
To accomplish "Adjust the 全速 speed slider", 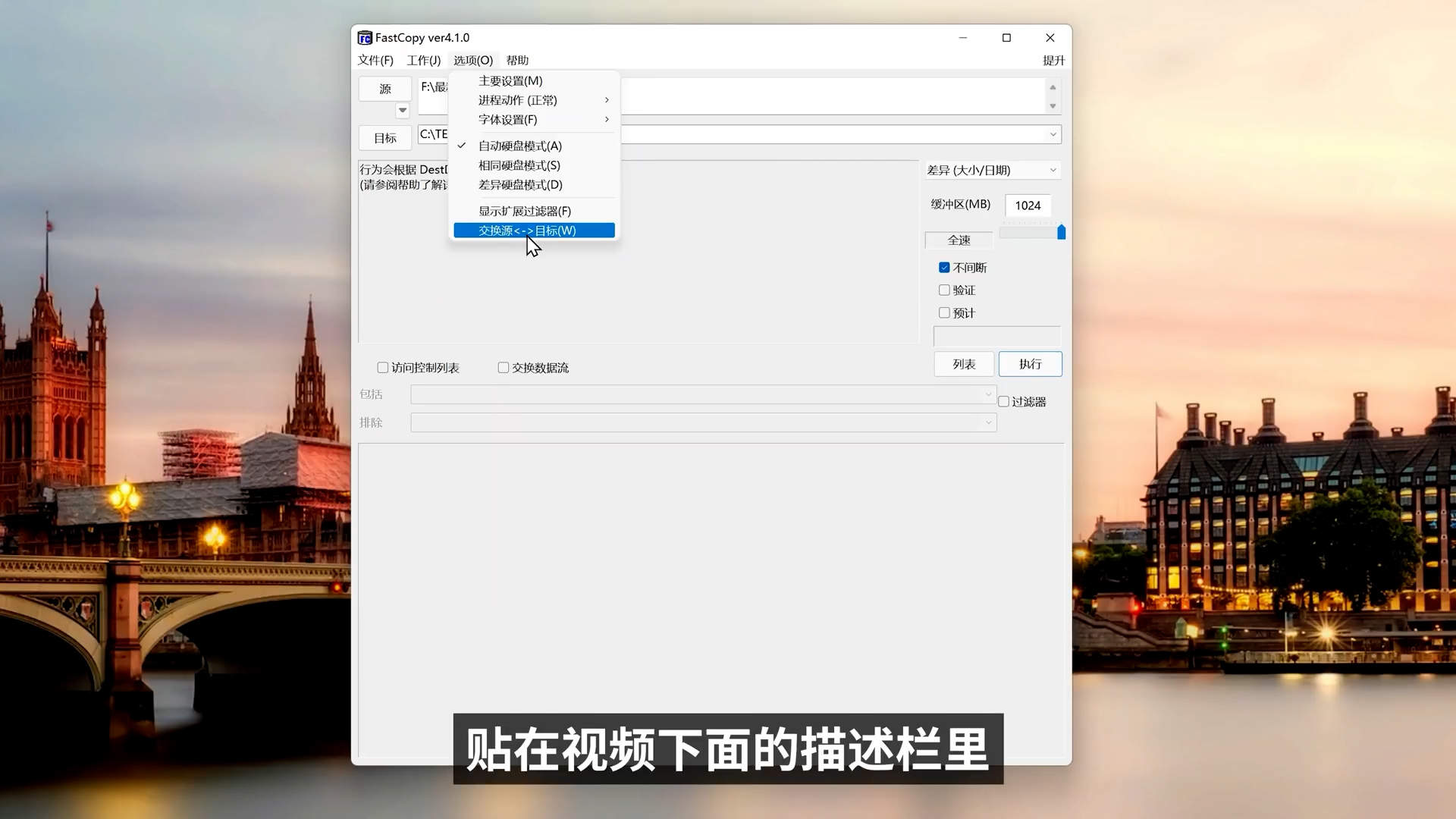I will click(1061, 232).
